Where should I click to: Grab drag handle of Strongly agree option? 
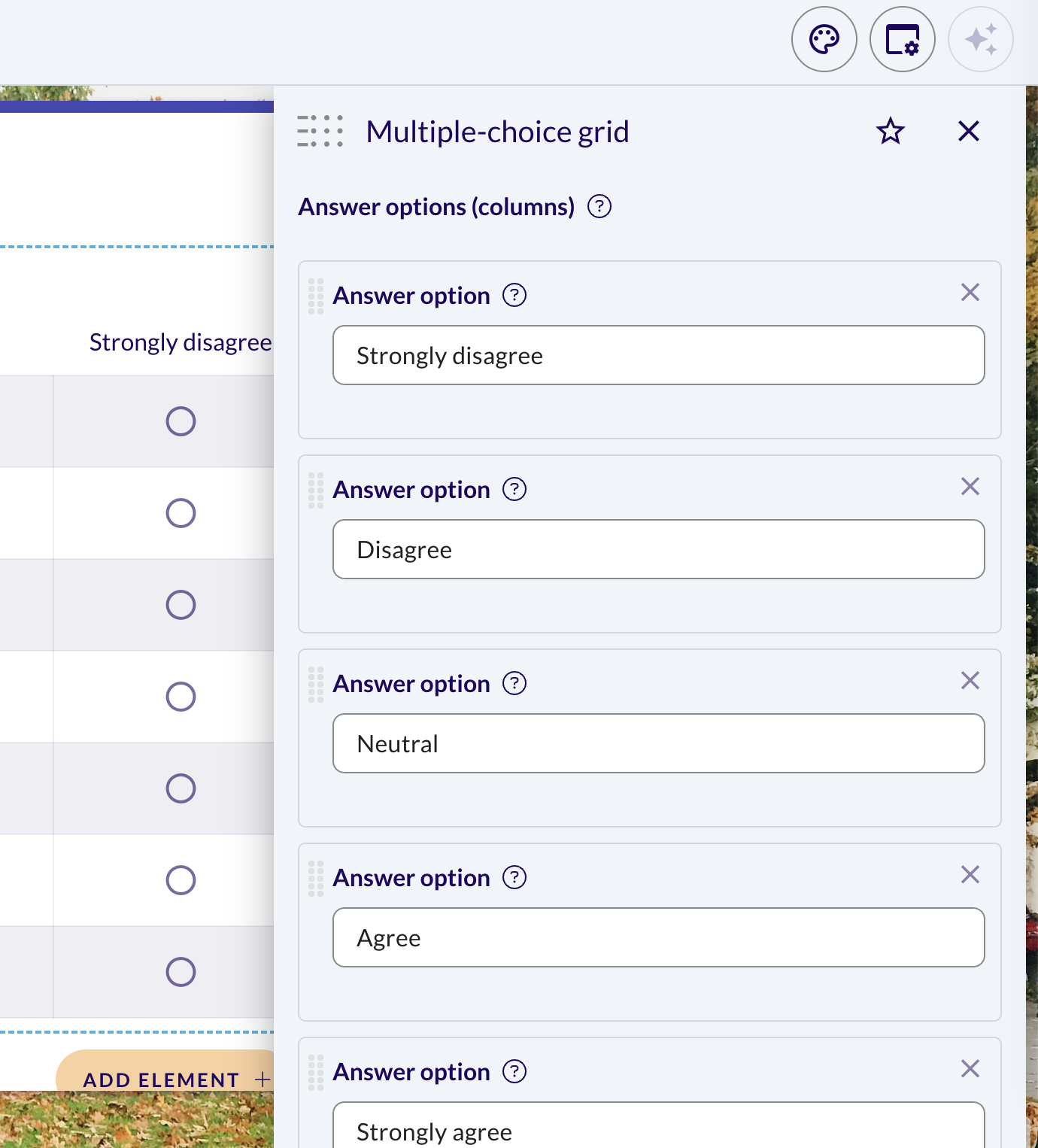[316, 1073]
